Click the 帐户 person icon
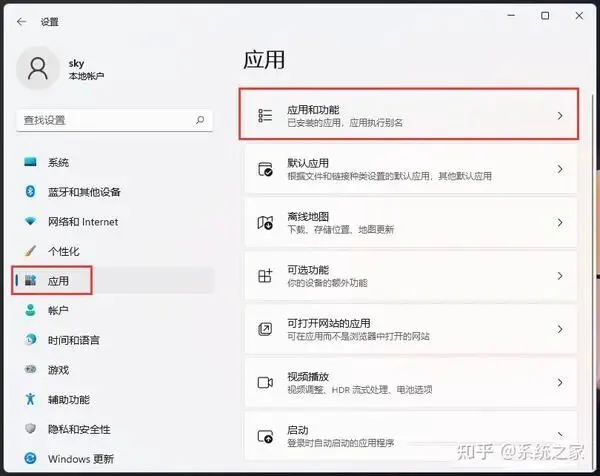This screenshot has width=600, height=476. [x=30, y=310]
